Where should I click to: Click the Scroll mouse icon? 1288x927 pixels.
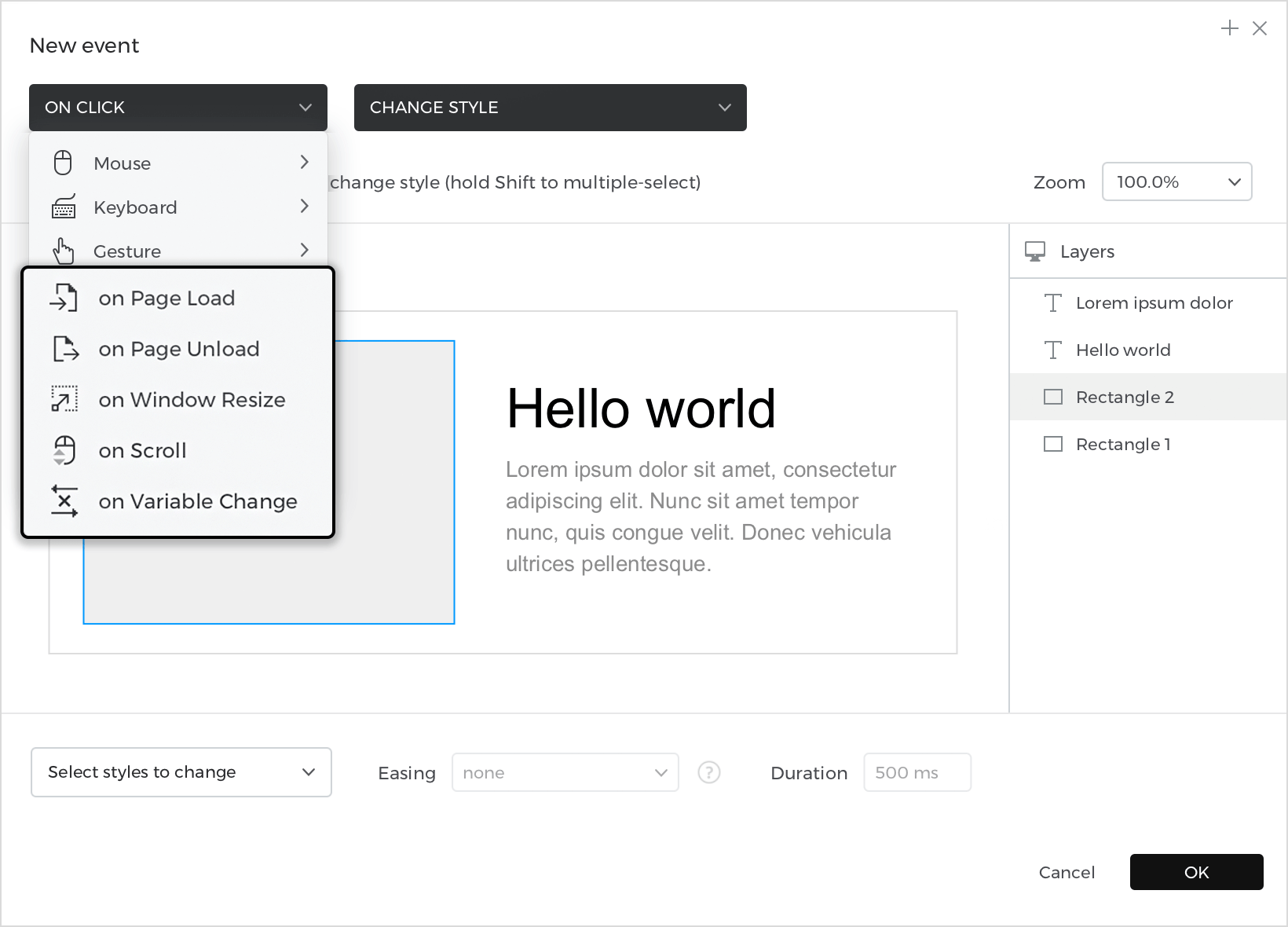coord(64,450)
